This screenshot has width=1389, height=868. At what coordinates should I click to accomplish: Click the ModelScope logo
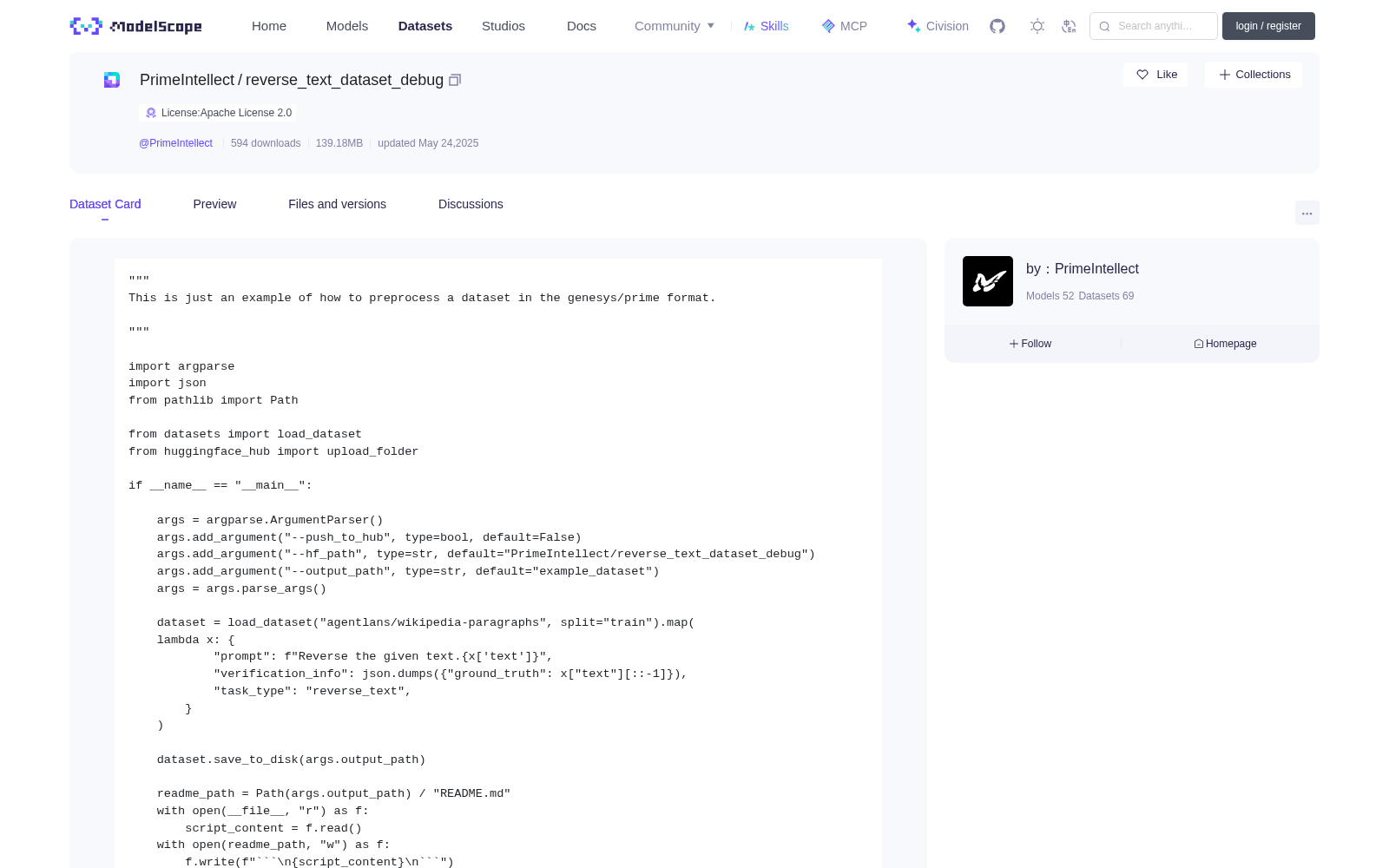click(136, 26)
